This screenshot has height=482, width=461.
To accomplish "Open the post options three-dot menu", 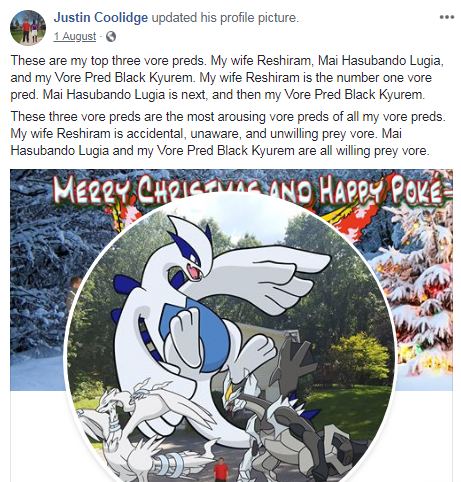I will pos(446,17).
